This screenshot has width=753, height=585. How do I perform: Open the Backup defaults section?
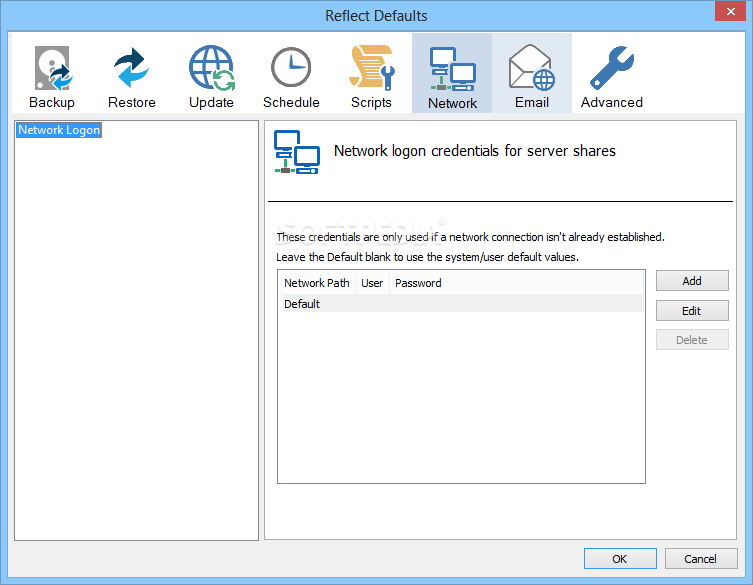[x=52, y=75]
